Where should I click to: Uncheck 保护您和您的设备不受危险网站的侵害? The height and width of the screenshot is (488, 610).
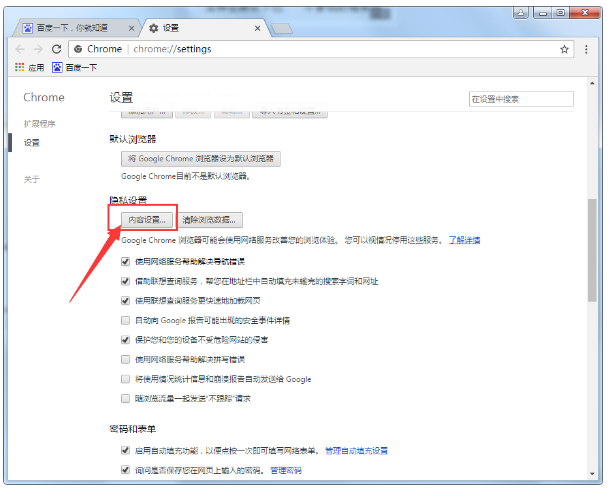[x=125, y=340]
